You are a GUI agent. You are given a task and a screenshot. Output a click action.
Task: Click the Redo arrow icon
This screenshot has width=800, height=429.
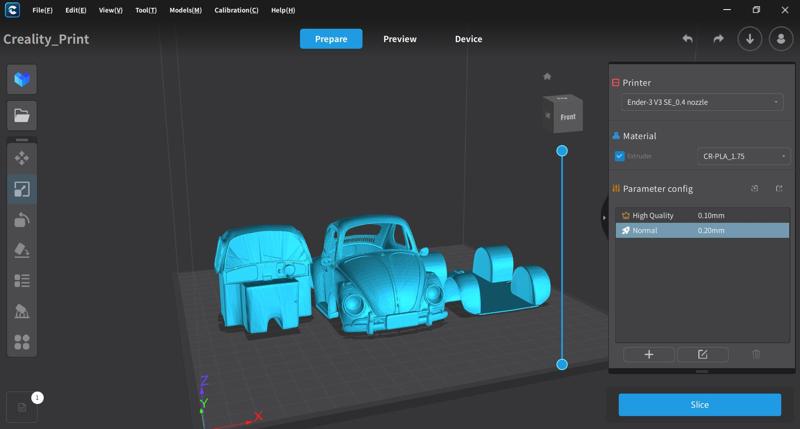pyautogui.click(x=718, y=39)
